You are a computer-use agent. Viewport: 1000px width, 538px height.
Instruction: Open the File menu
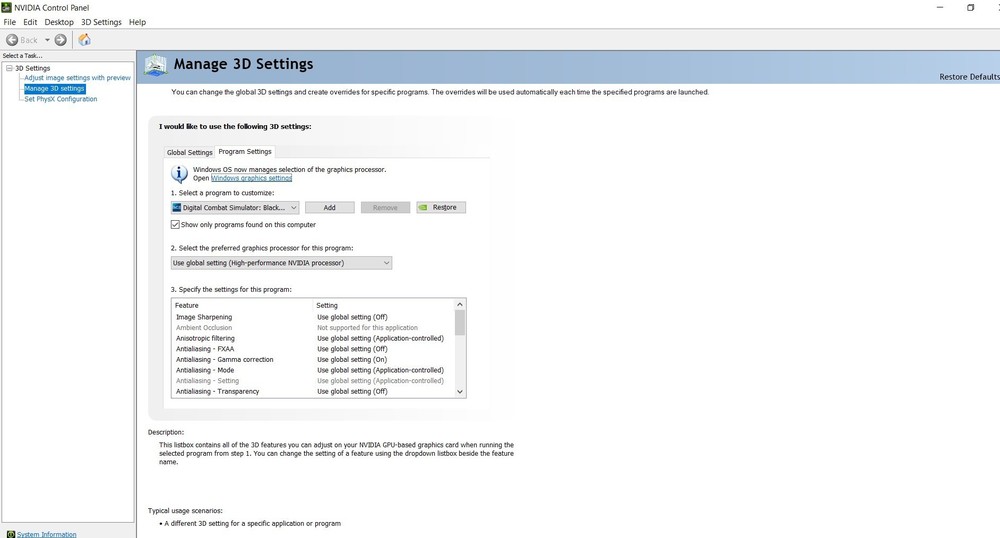tap(10, 22)
